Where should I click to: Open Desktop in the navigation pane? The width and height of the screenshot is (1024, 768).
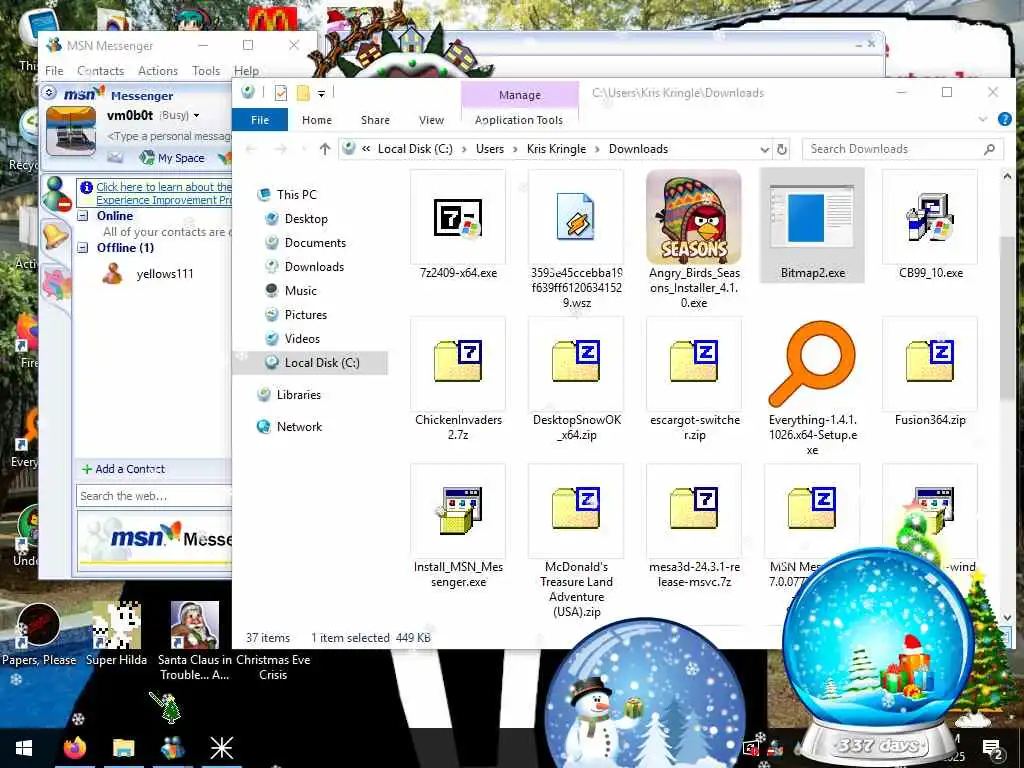306,219
